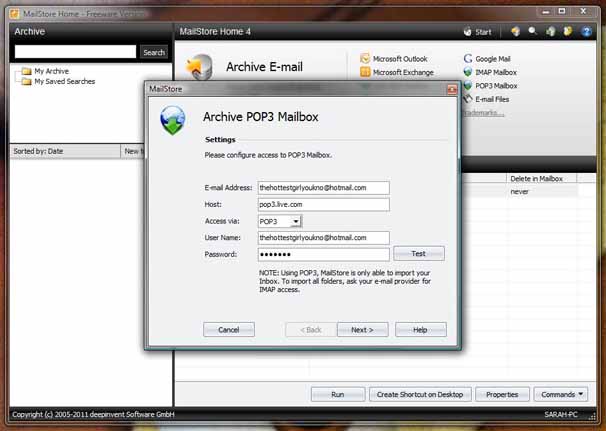Click the Next > button

click(363, 330)
